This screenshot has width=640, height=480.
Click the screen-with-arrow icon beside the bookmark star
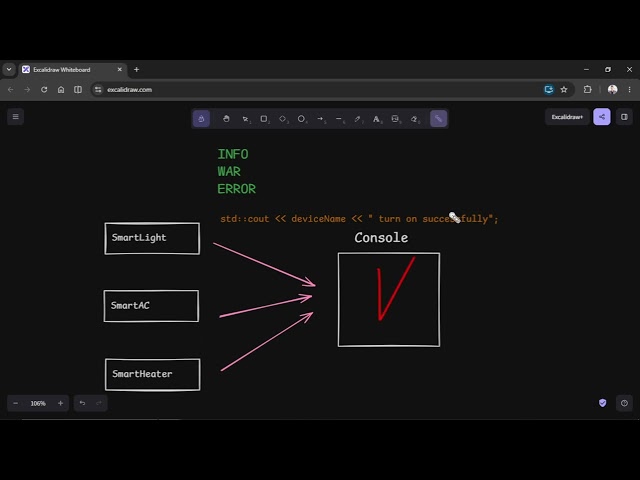[549, 89]
